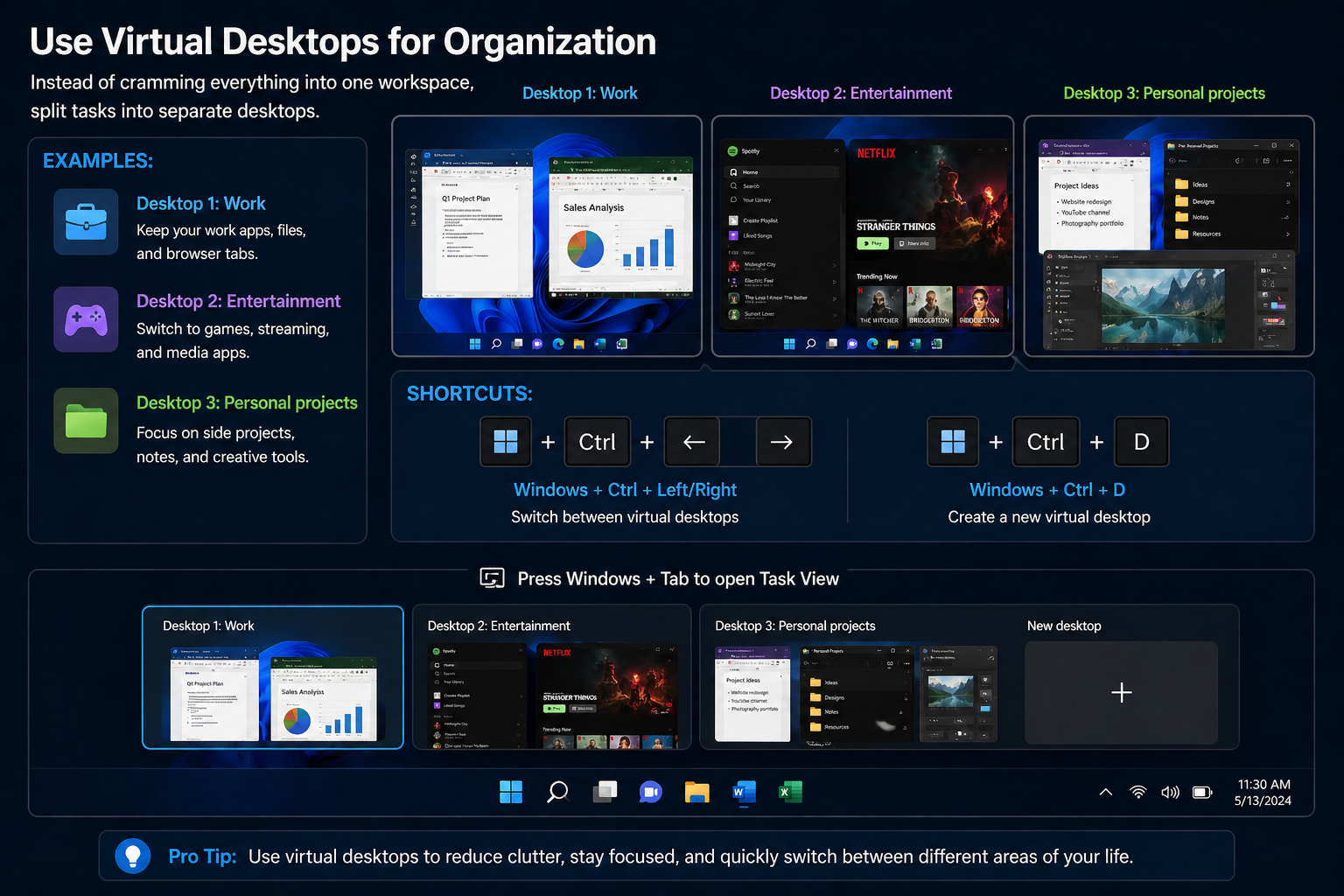
Task: Click the Pro Tip lightbulb icon
Action: (x=133, y=856)
